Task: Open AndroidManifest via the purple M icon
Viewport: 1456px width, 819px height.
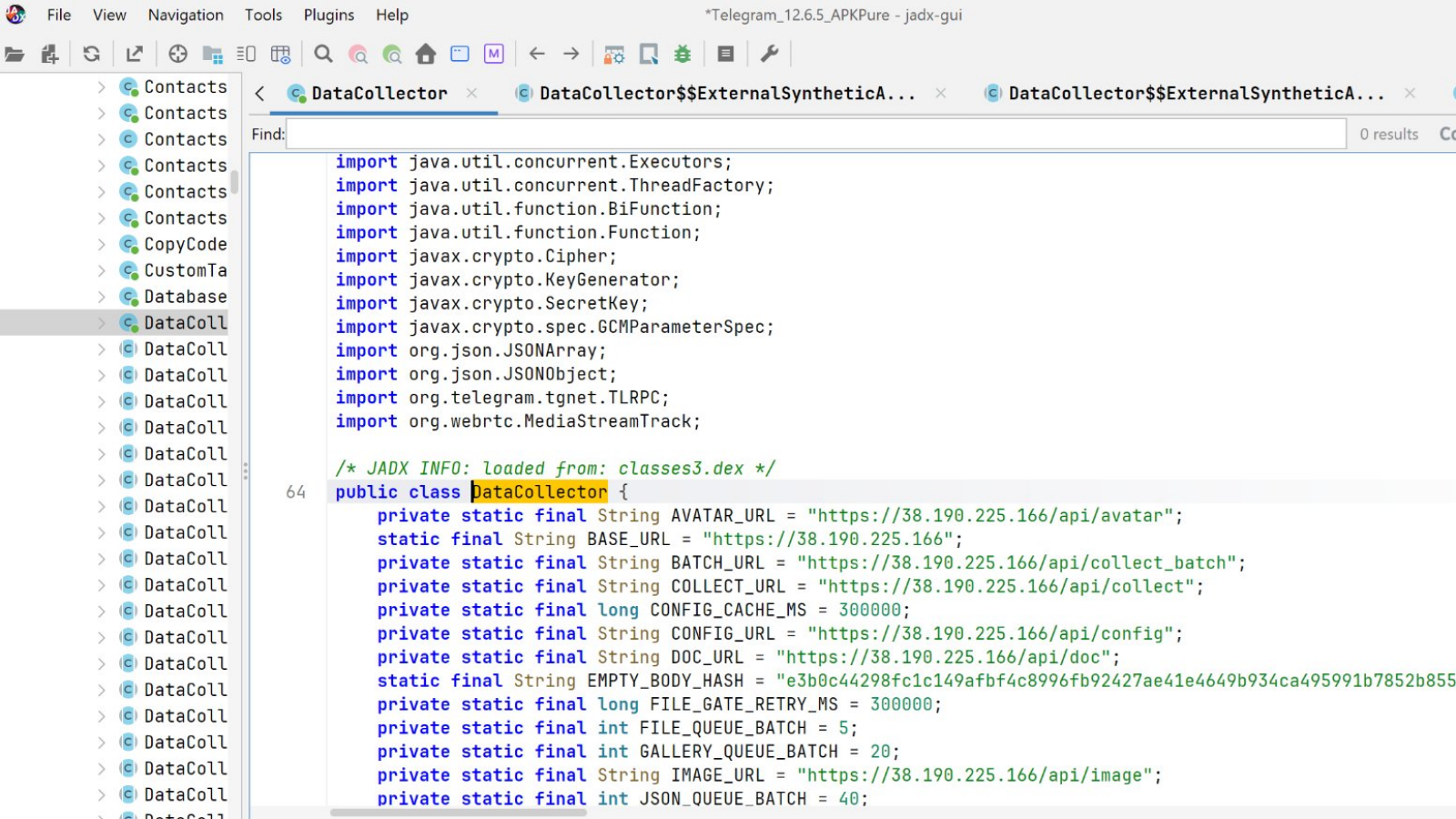Action: pyautogui.click(x=494, y=54)
